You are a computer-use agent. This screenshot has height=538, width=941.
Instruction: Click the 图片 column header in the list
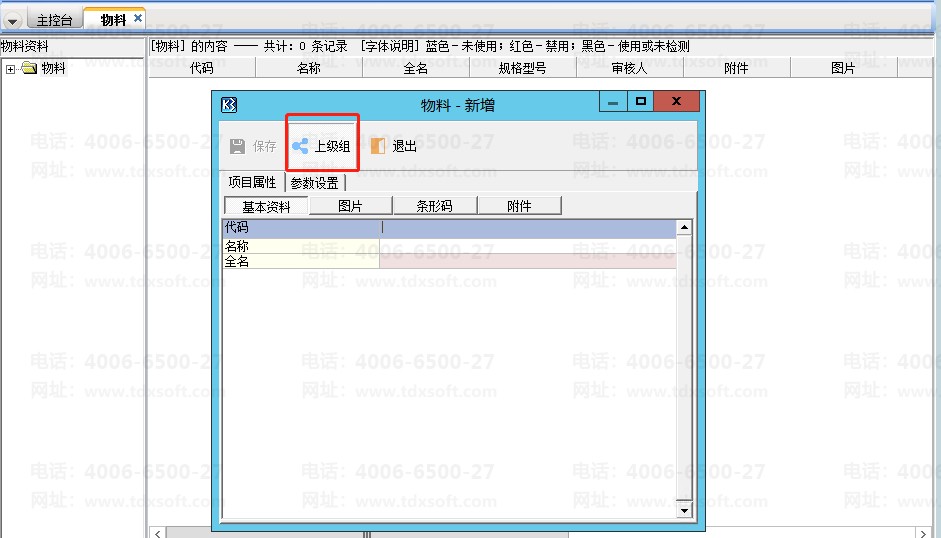pos(843,68)
